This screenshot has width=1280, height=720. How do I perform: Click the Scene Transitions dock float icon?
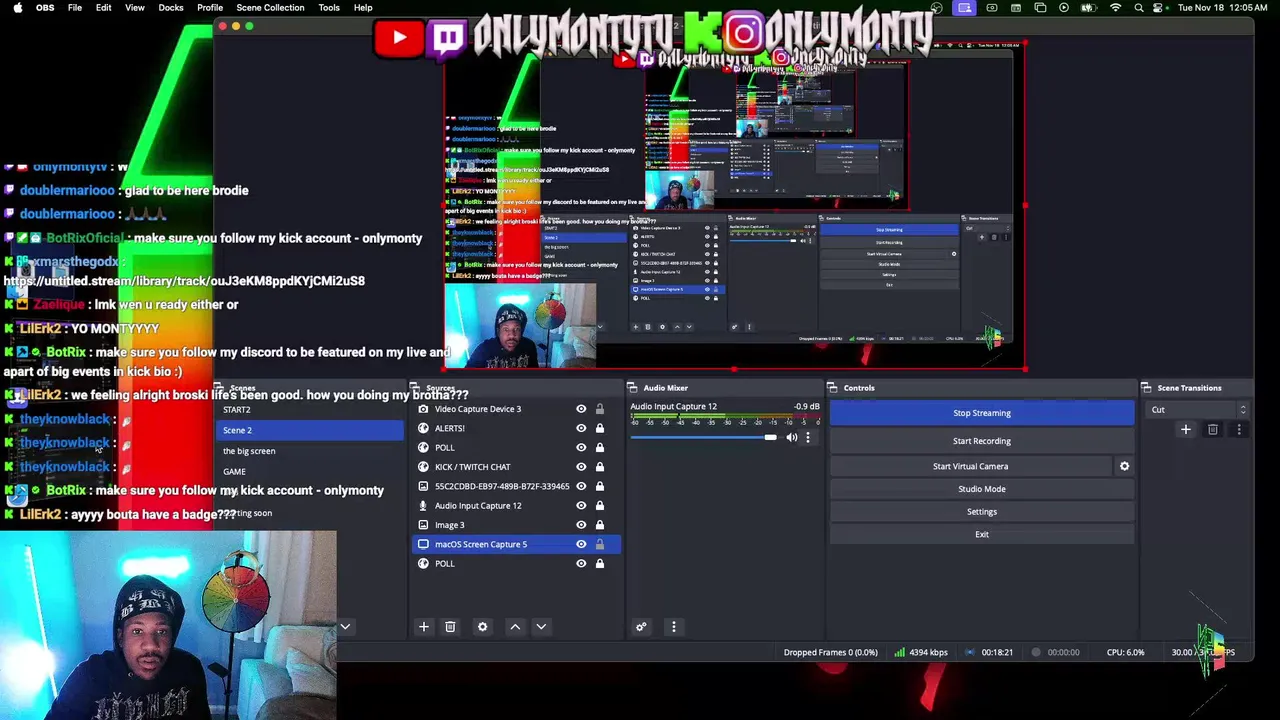(1147, 388)
